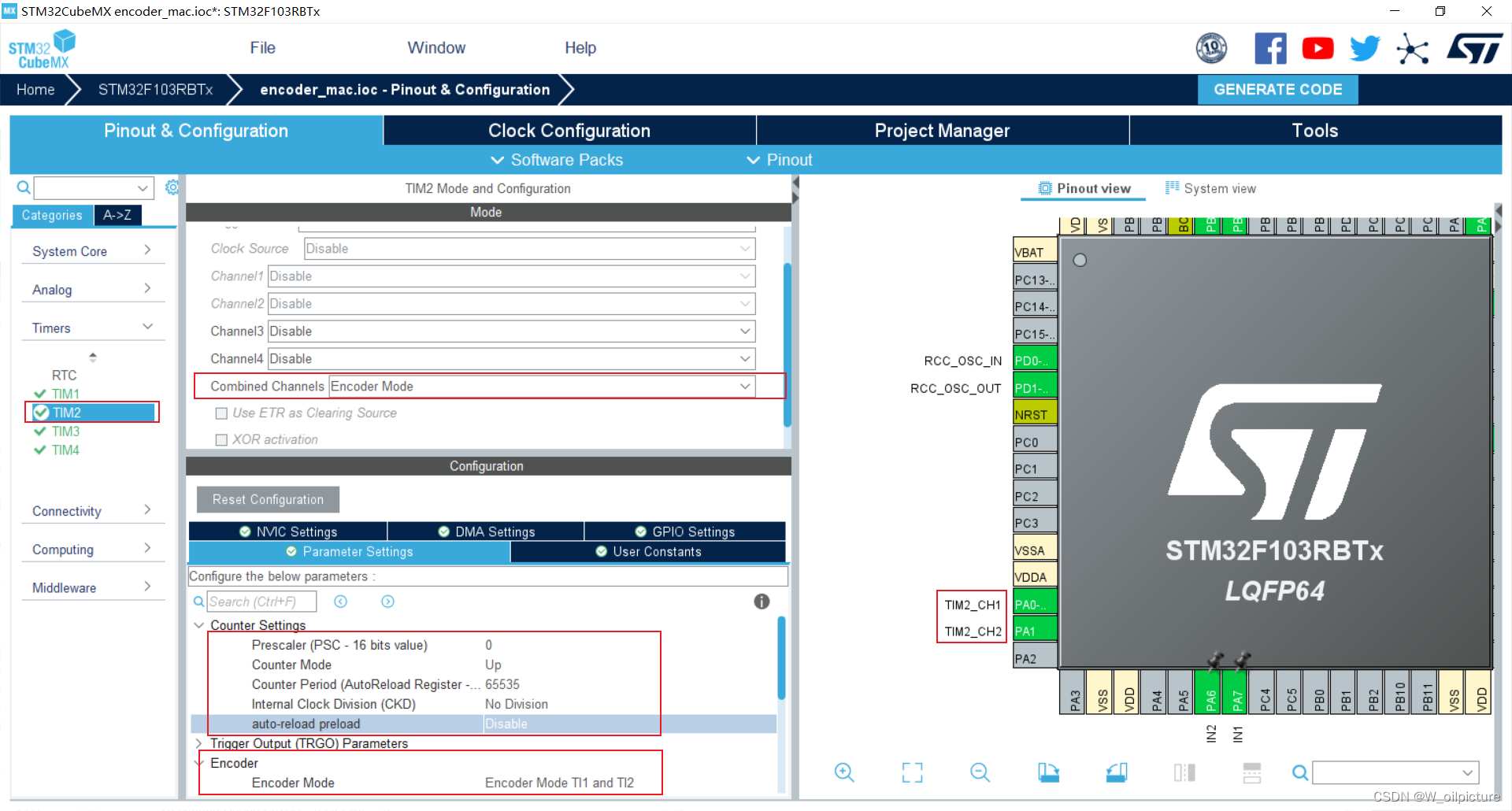Open User Constants tab
Image resolution: width=1512 pixels, height=811 pixels.
pos(648,552)
